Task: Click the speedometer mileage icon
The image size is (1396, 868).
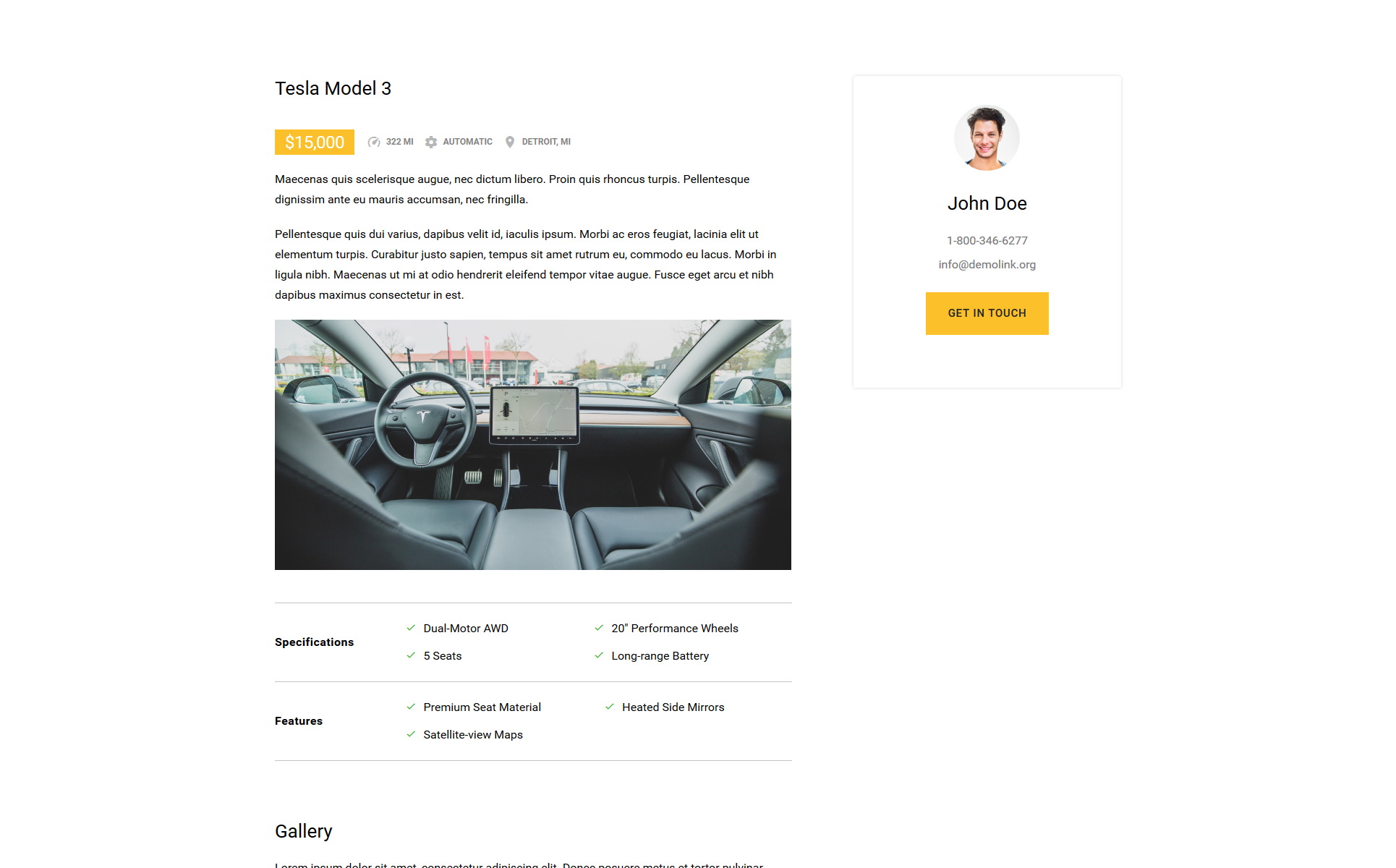Action: (374, 142)
